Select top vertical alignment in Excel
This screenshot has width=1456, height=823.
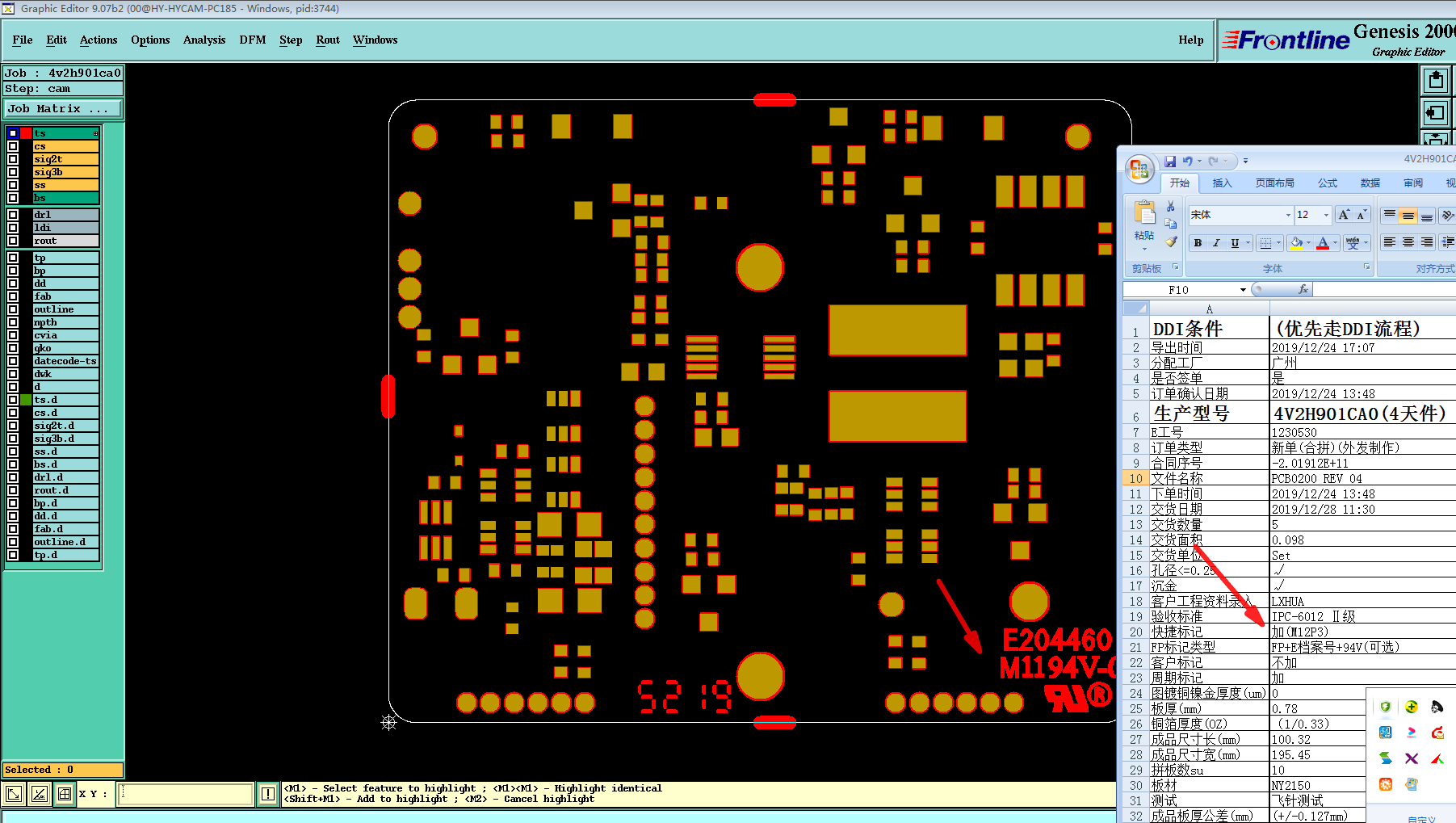coord(1390,215)
